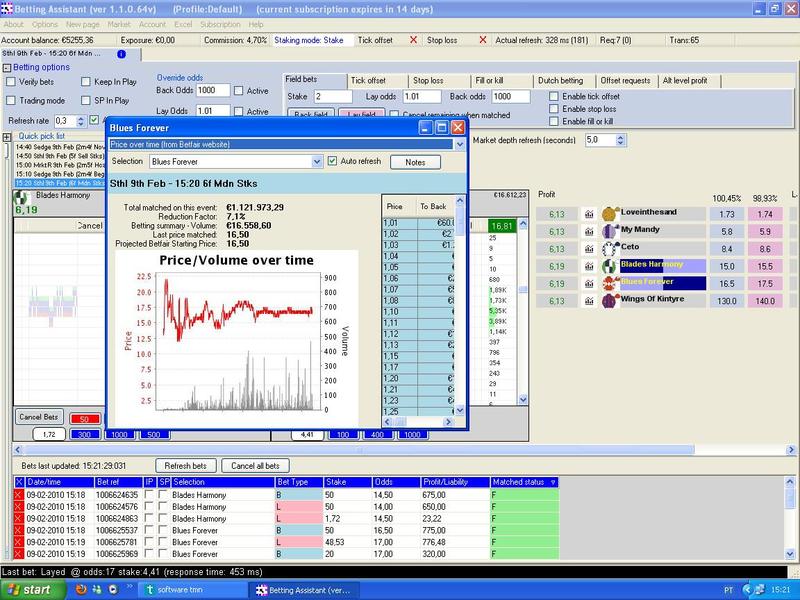Adjust Market depth refresh spinner
The image size is (800, 600).
pyautogui.click(x=620, y=140)
